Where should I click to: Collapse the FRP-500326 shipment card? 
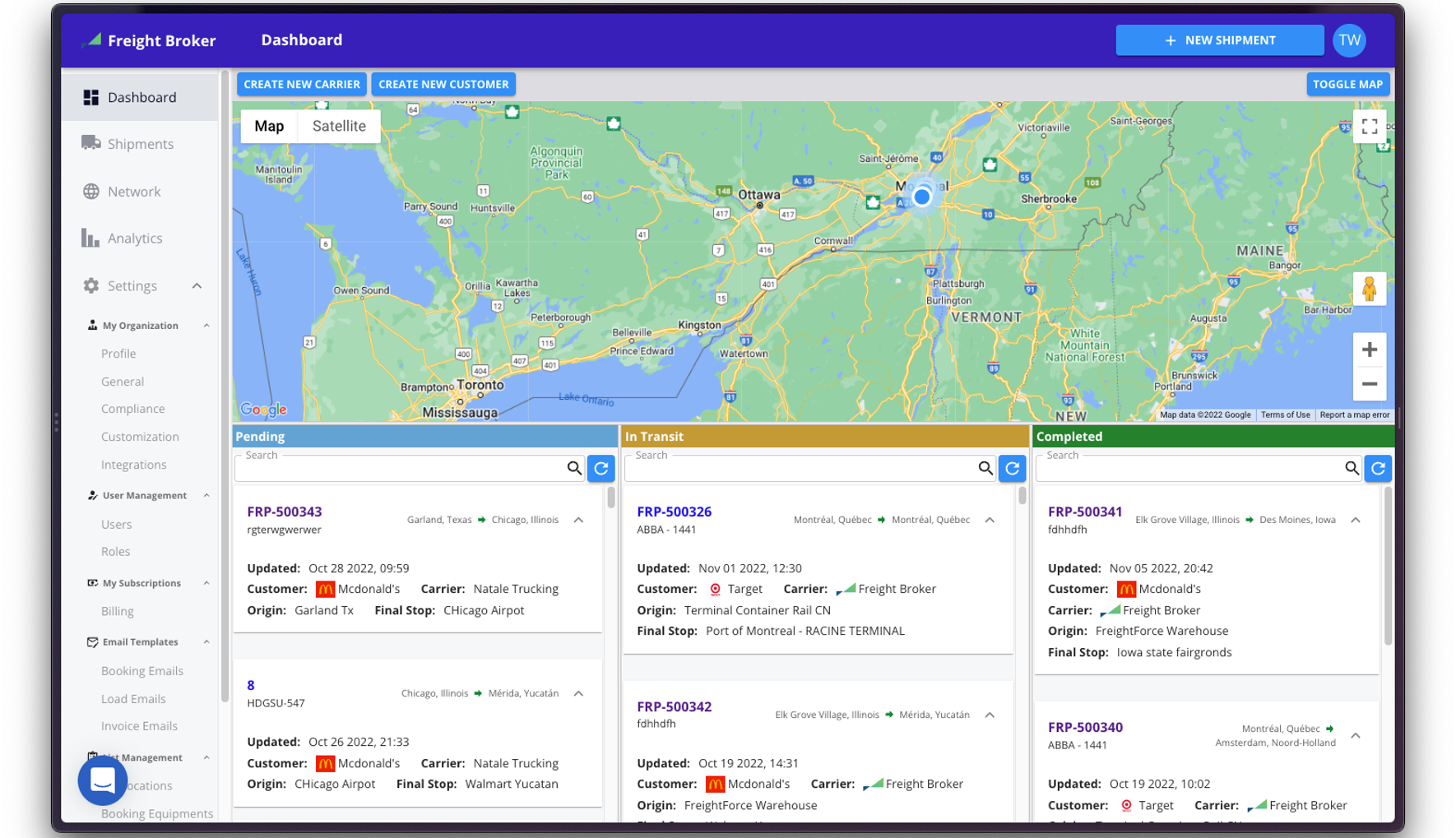pos(990,520)
